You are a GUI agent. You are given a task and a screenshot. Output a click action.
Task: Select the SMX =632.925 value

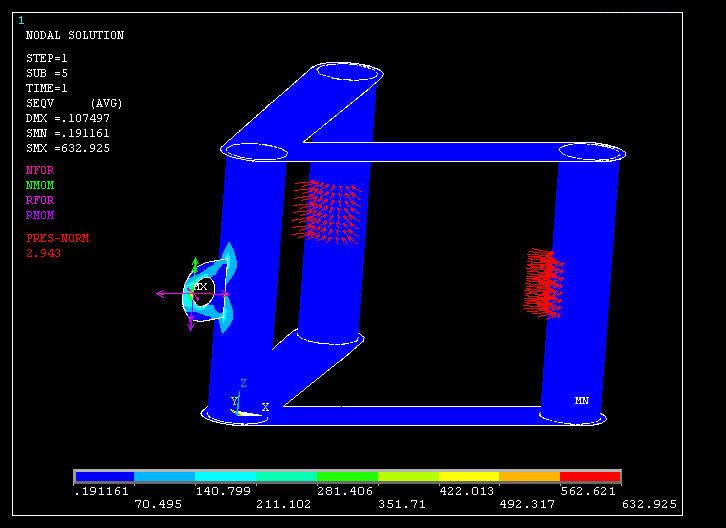pyautogui.click(x=68, y=148)
